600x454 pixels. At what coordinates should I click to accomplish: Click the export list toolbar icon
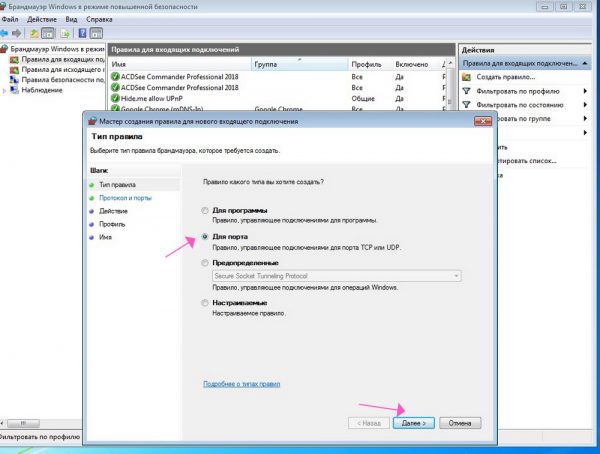pos(65,34)
